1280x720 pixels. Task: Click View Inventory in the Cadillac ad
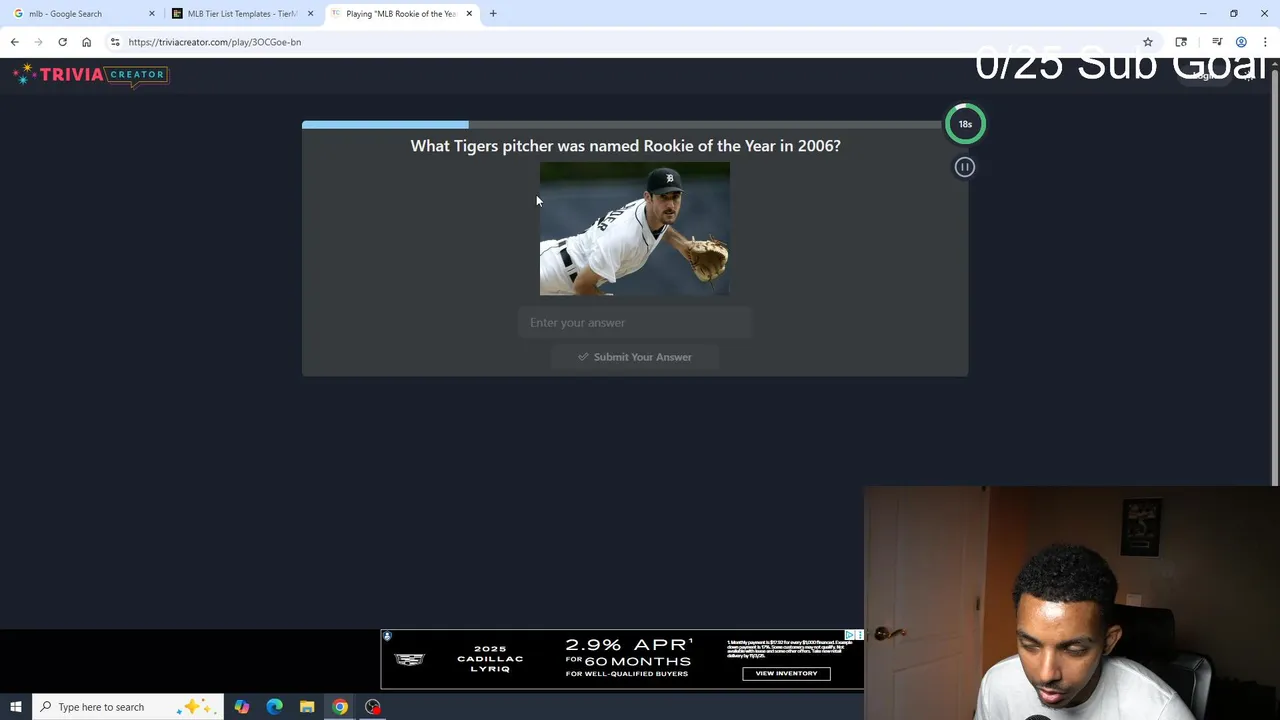click(x=786, y=674)
